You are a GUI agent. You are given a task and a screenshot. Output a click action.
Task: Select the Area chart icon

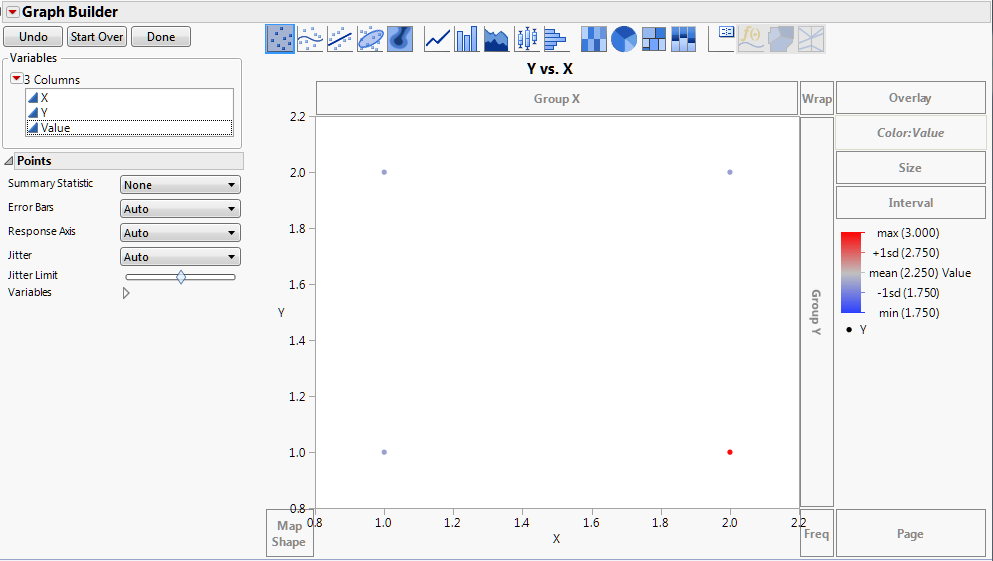point(496,39)
